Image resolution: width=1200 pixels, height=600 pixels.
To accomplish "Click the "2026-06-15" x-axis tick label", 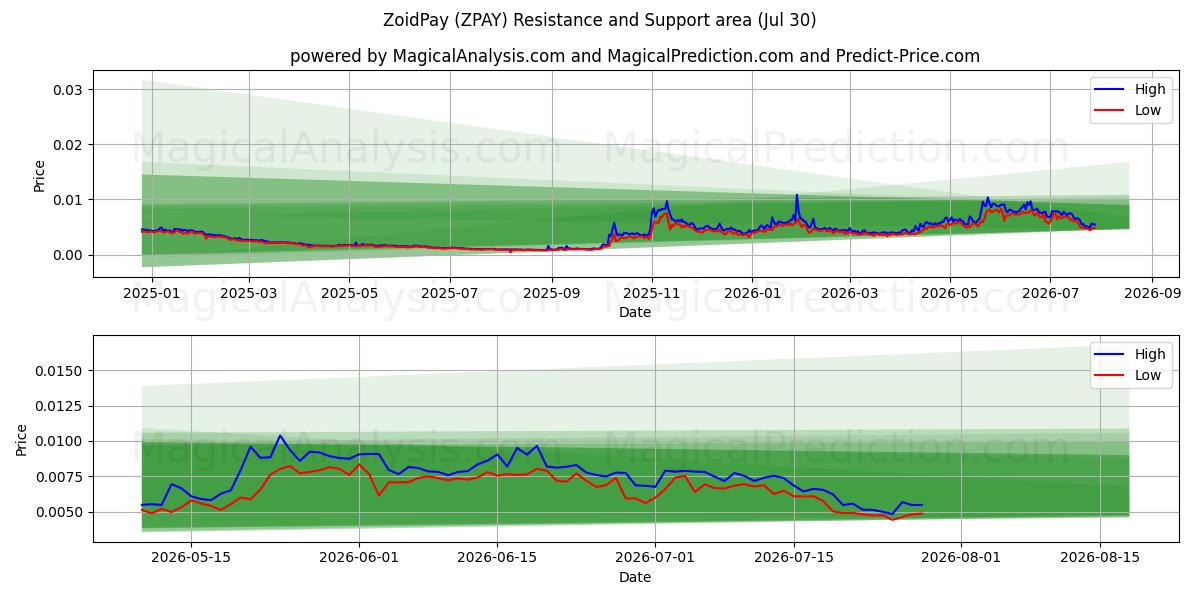I will pos(497,559).
